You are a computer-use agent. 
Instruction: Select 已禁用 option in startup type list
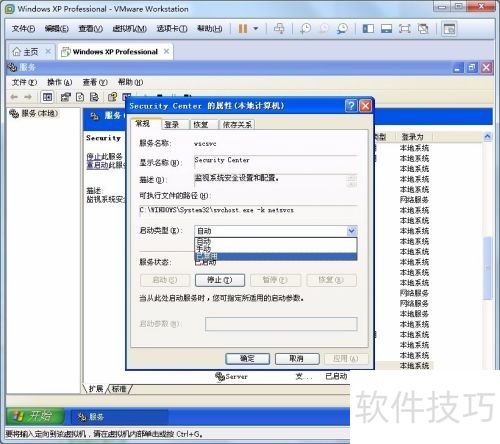coord(275,256)
